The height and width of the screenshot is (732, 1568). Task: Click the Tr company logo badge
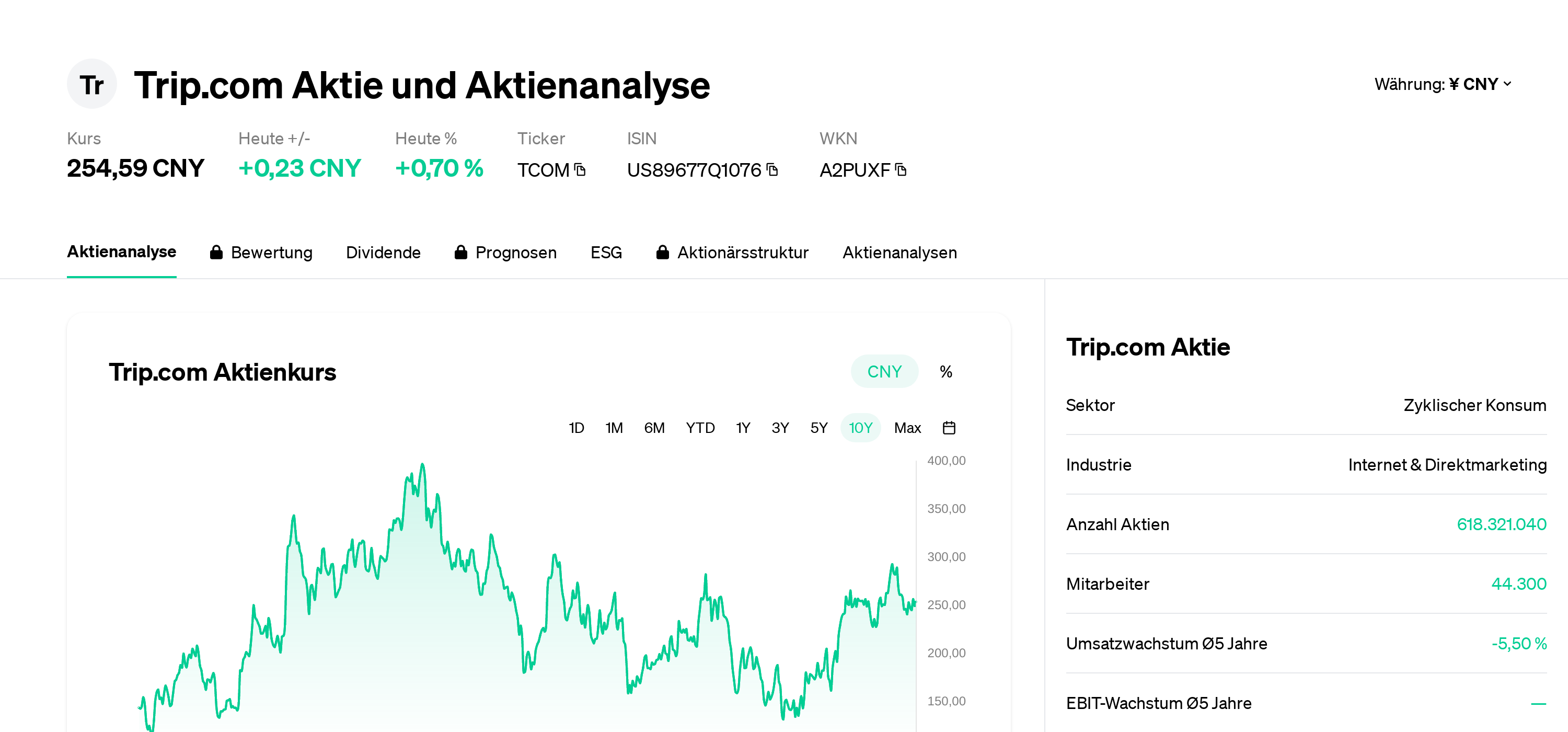click(x=91, y=84)
